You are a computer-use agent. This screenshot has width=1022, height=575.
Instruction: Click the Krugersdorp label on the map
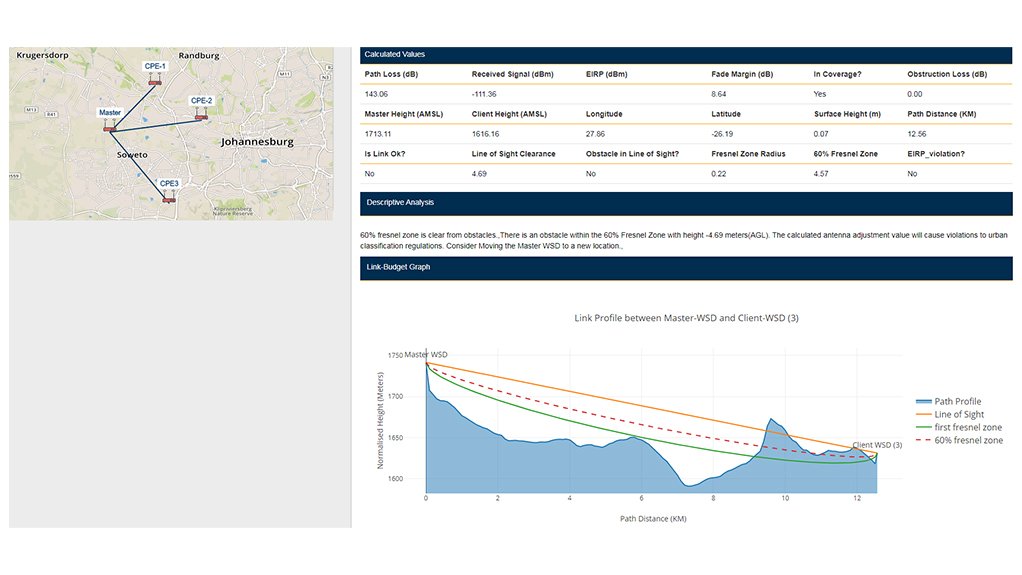click(x=42, y=55)
